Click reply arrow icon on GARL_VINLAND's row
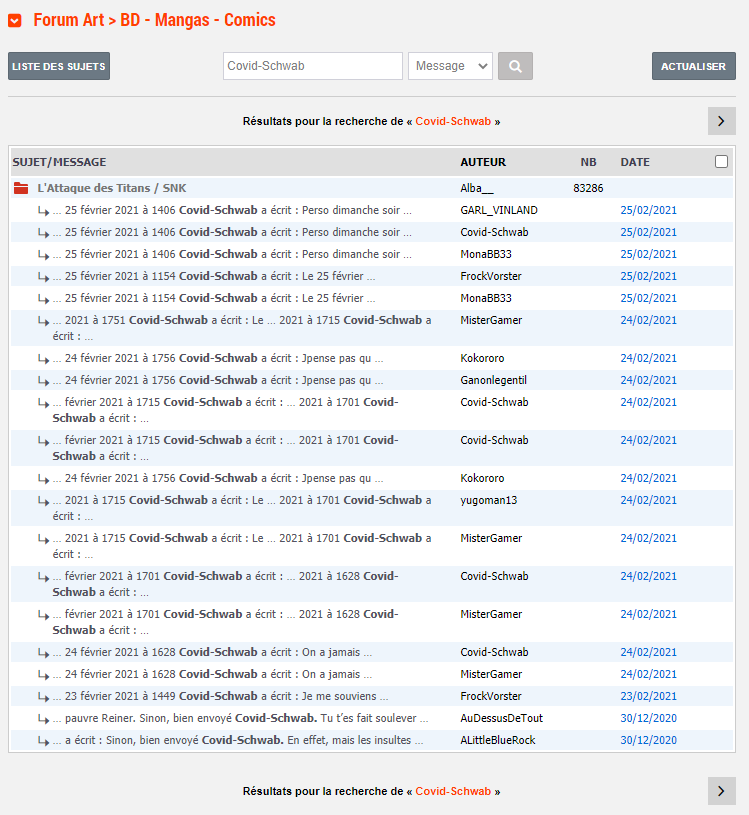This screenshot has height=815, width=749. [43, 211]
